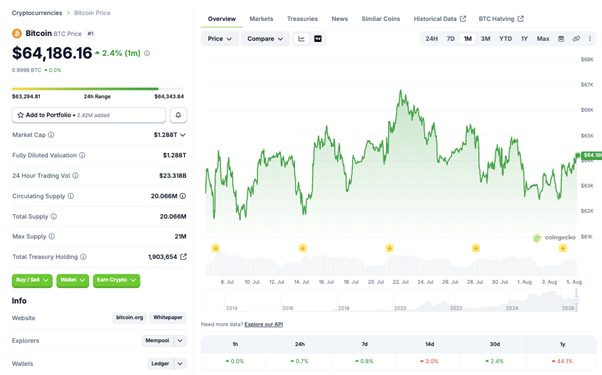Show 24 Hour Trading Vol info icon

click(76, 175)
